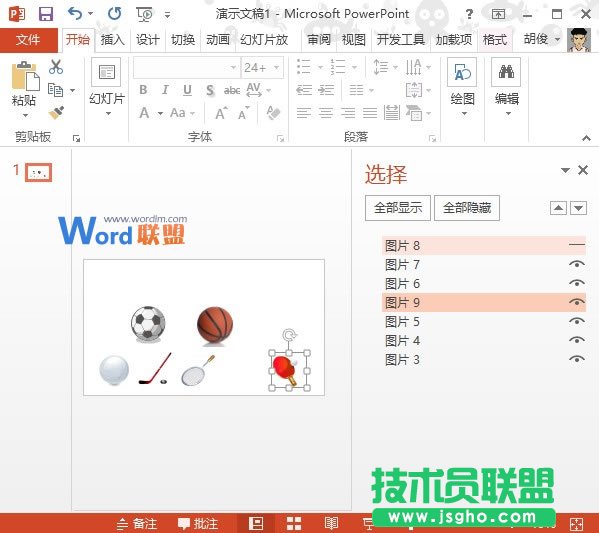Image resolution: width=599 pixels, height=533 pixels.
Task: Switch to the 设计 tab
Action: (148, 40)
